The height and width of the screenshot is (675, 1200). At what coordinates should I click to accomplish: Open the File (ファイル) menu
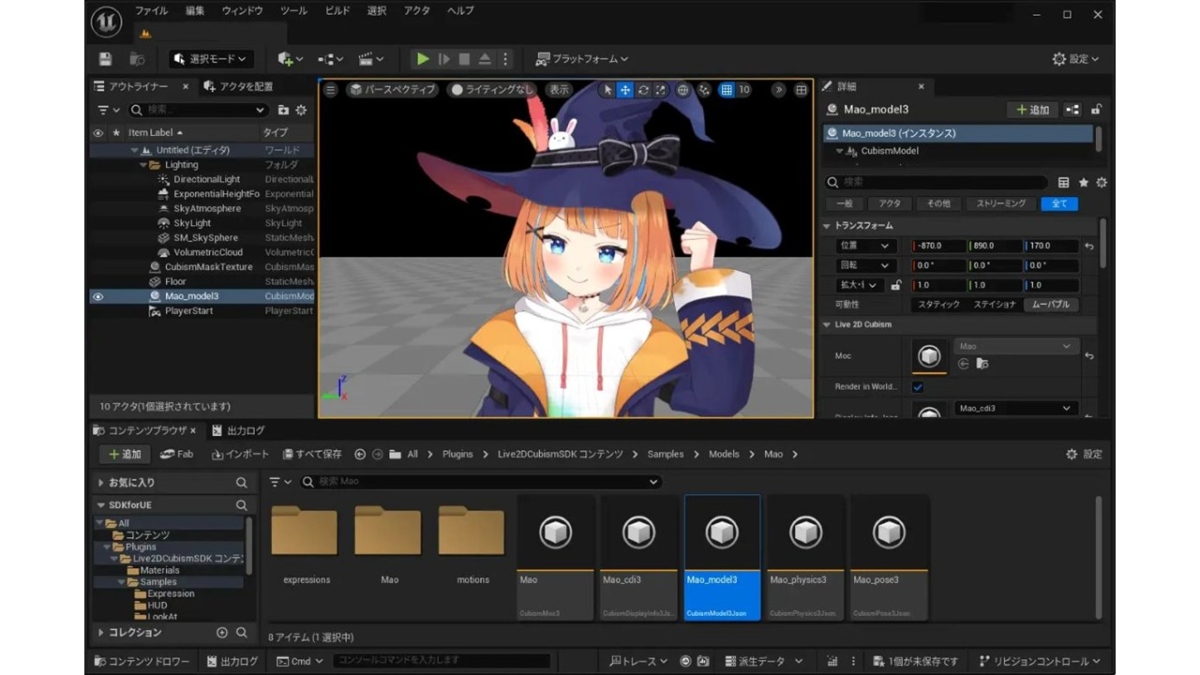coord(151,11)
